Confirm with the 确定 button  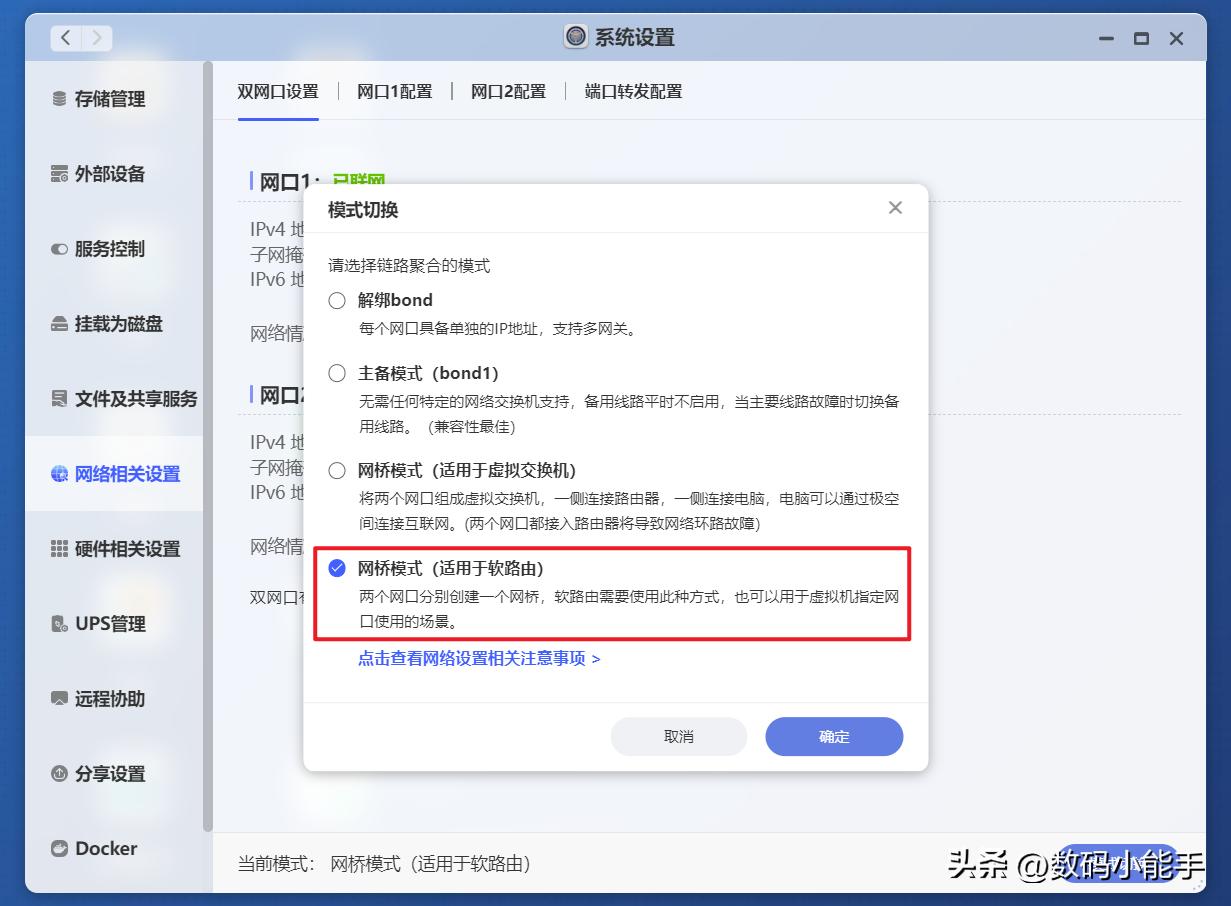834,736
